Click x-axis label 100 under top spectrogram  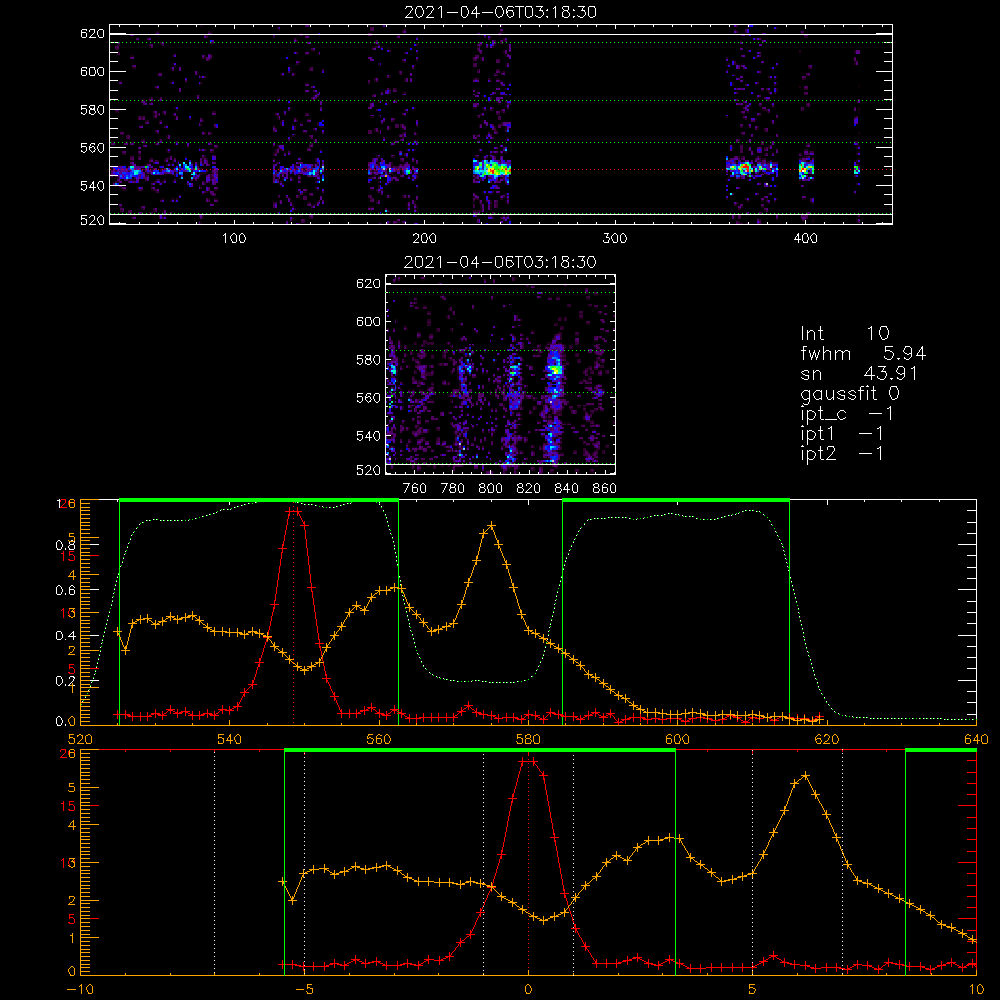[234, 239]
